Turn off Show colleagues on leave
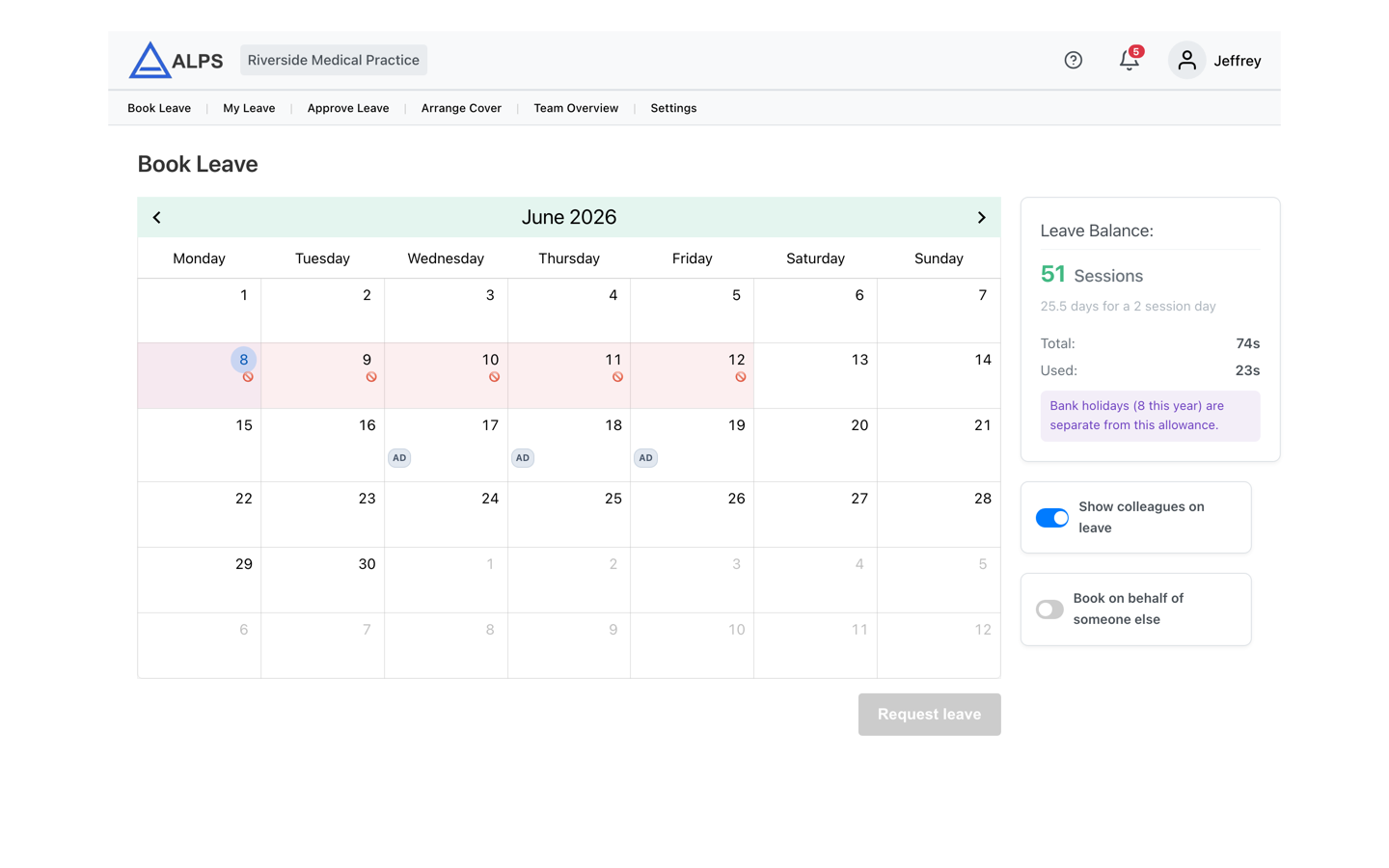The image size is (1389, 868). point(1052,518)
